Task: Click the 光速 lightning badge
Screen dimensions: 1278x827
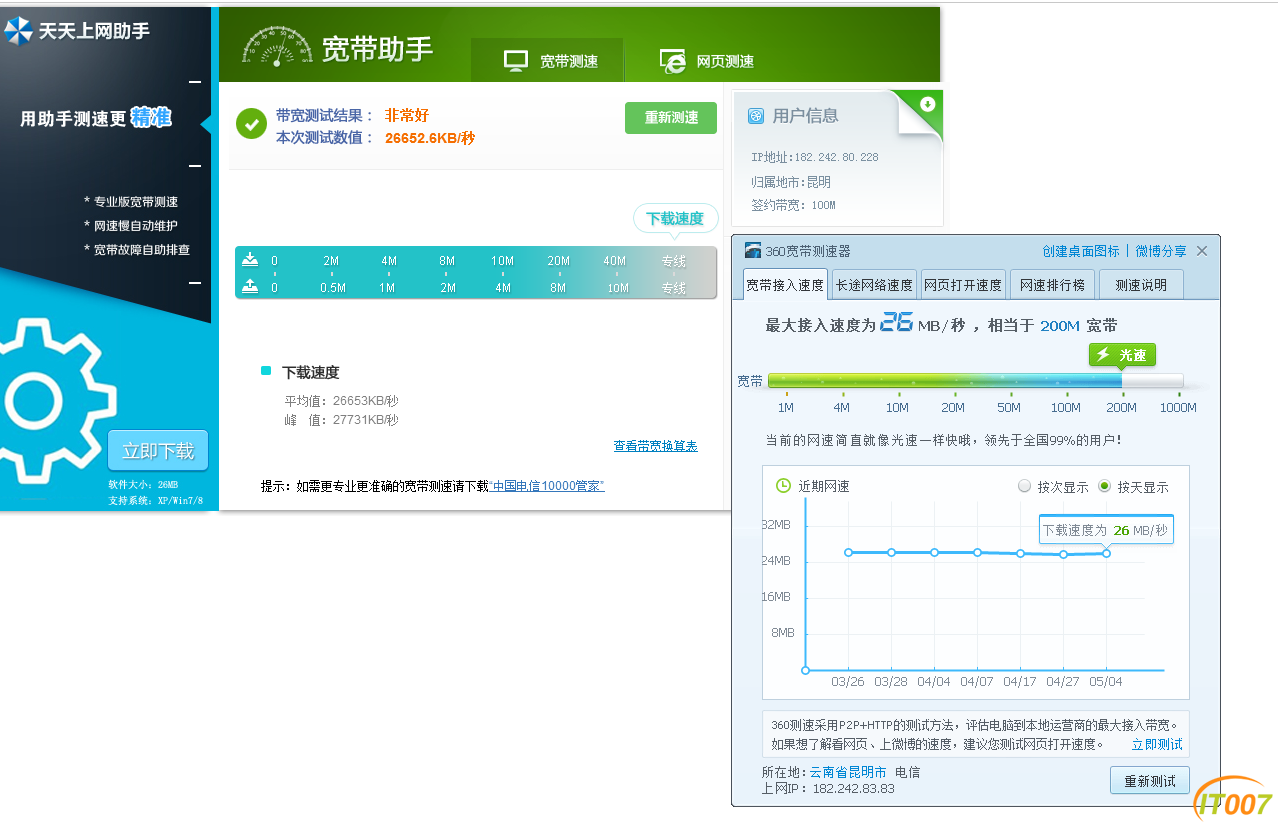Action: (x=1122, y=355)
